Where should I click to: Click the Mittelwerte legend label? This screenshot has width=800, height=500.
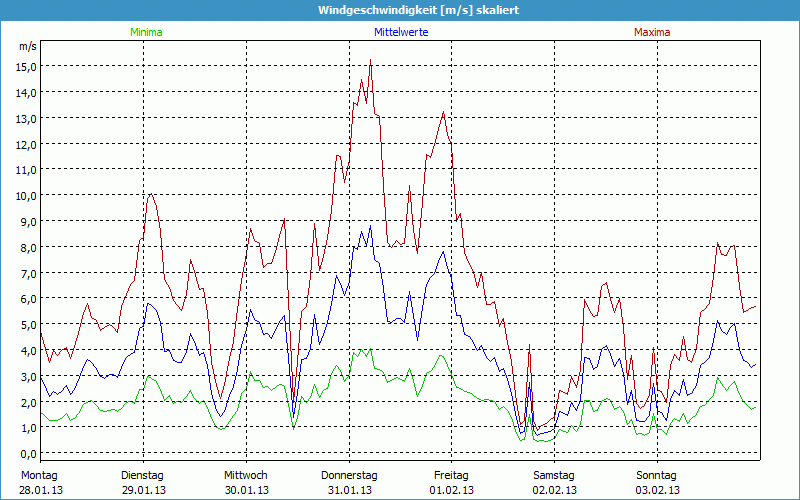coord(401,32)
